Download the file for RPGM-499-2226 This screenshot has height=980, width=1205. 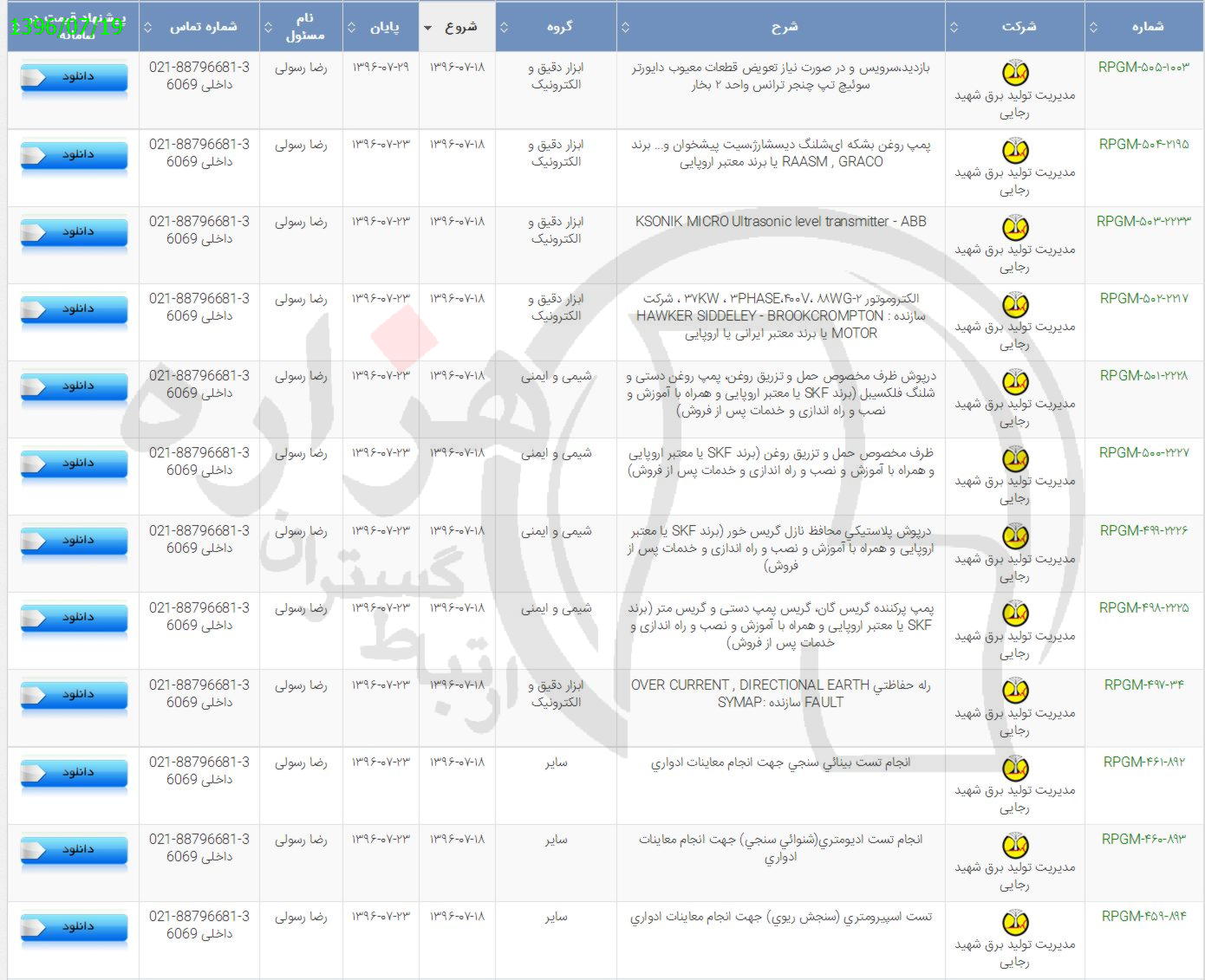(74, 540)
